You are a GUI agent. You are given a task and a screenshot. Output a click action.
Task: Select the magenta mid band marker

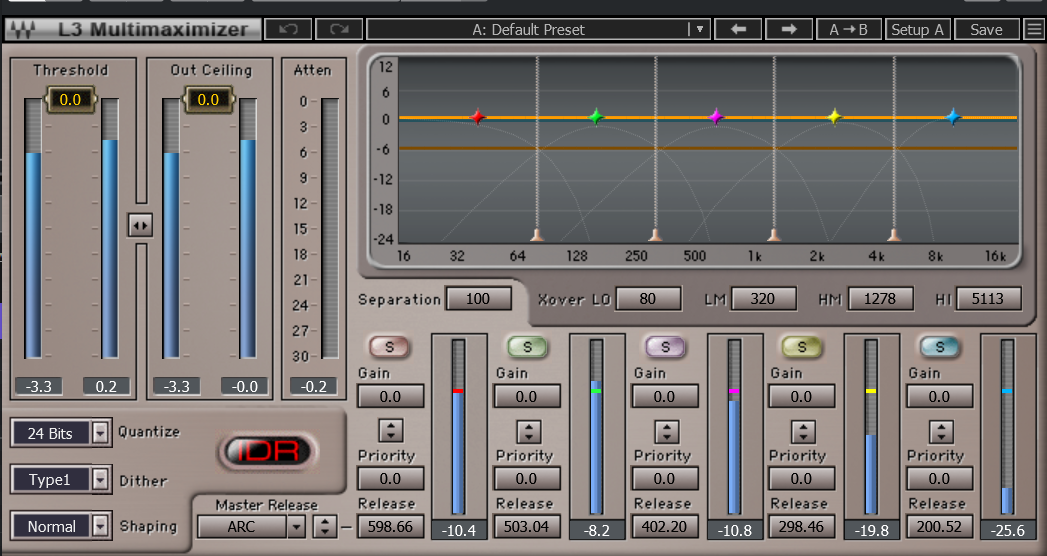716,117
